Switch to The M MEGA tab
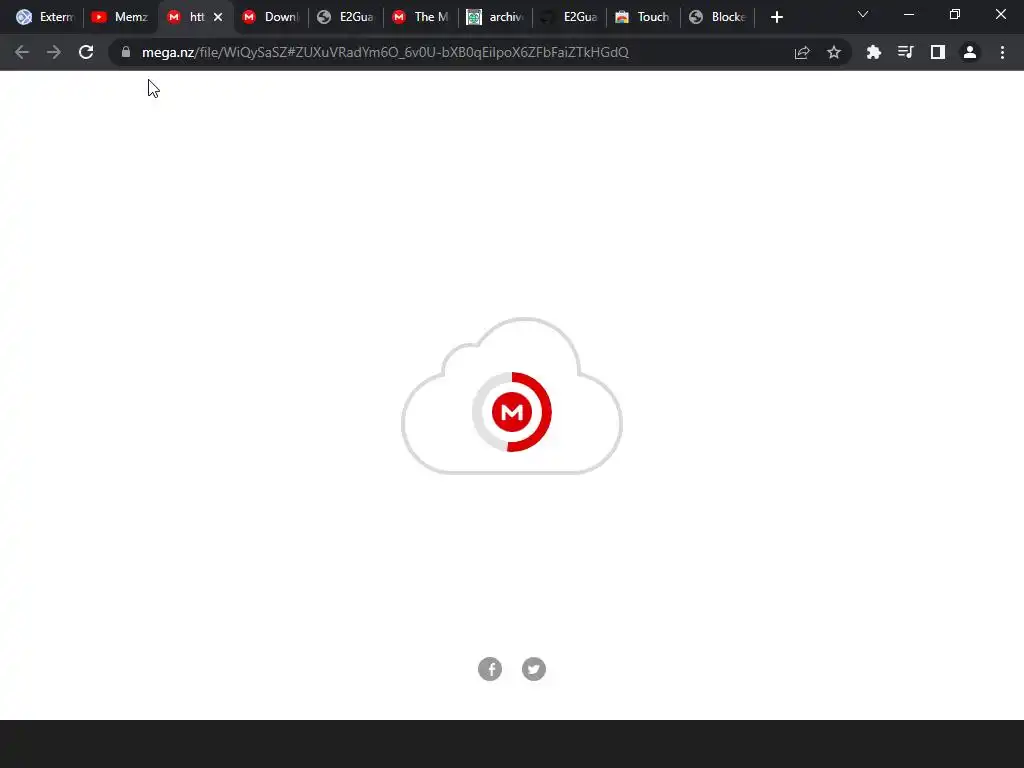The height and width of the screenshot is (768, 1024). click(421, 17)
